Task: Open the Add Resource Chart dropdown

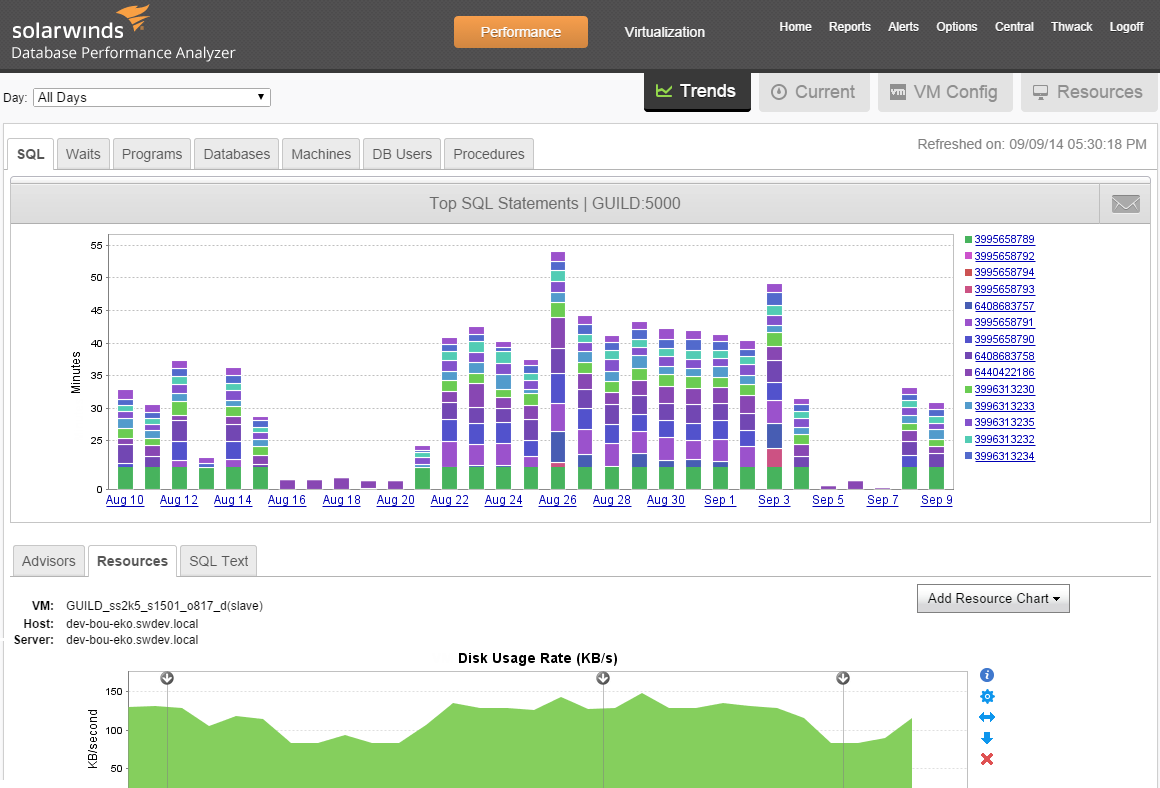Action: (x=993, y=599)
